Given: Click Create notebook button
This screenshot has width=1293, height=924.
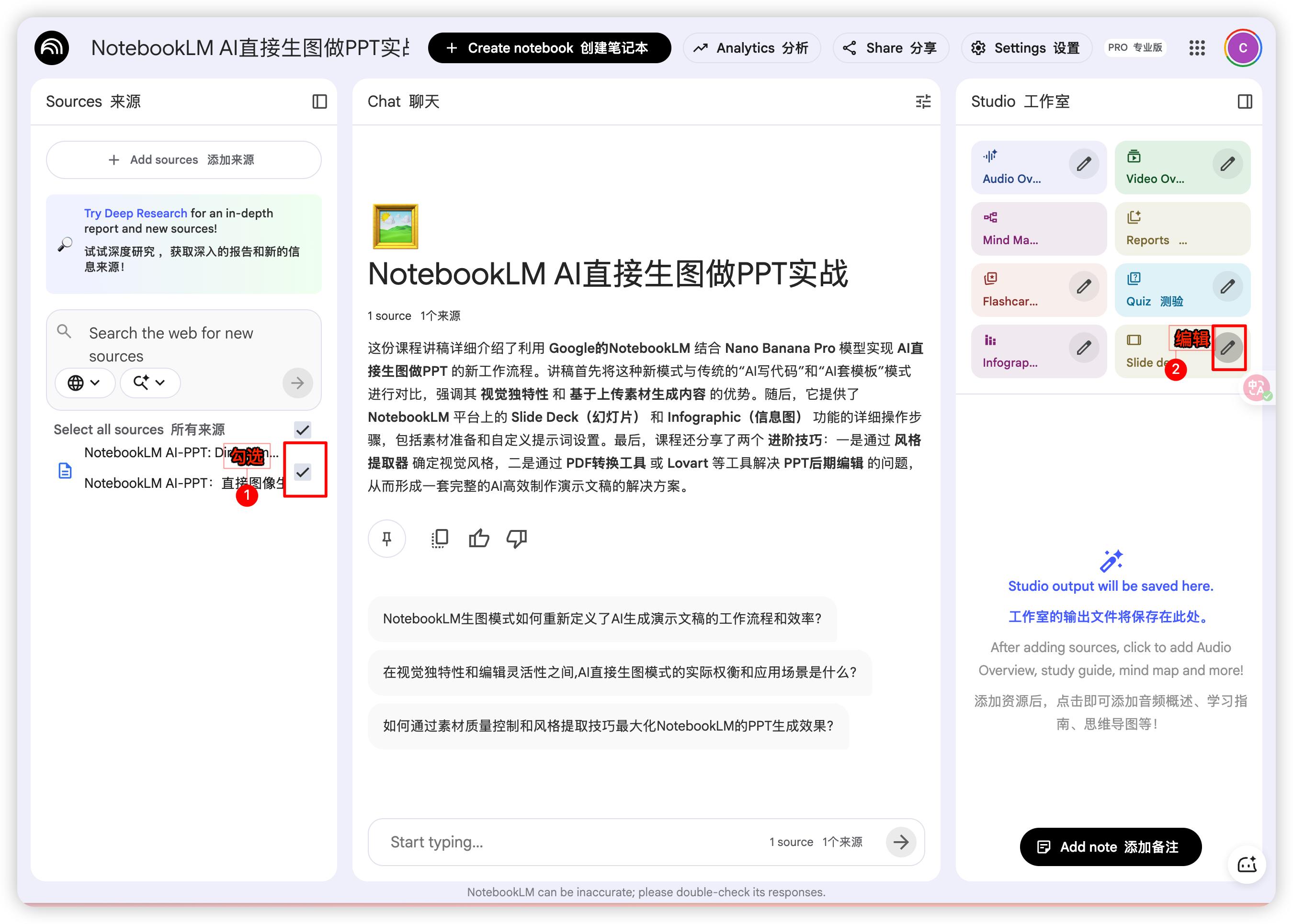Looking at the screenshot, I should (x=549, y=48).
